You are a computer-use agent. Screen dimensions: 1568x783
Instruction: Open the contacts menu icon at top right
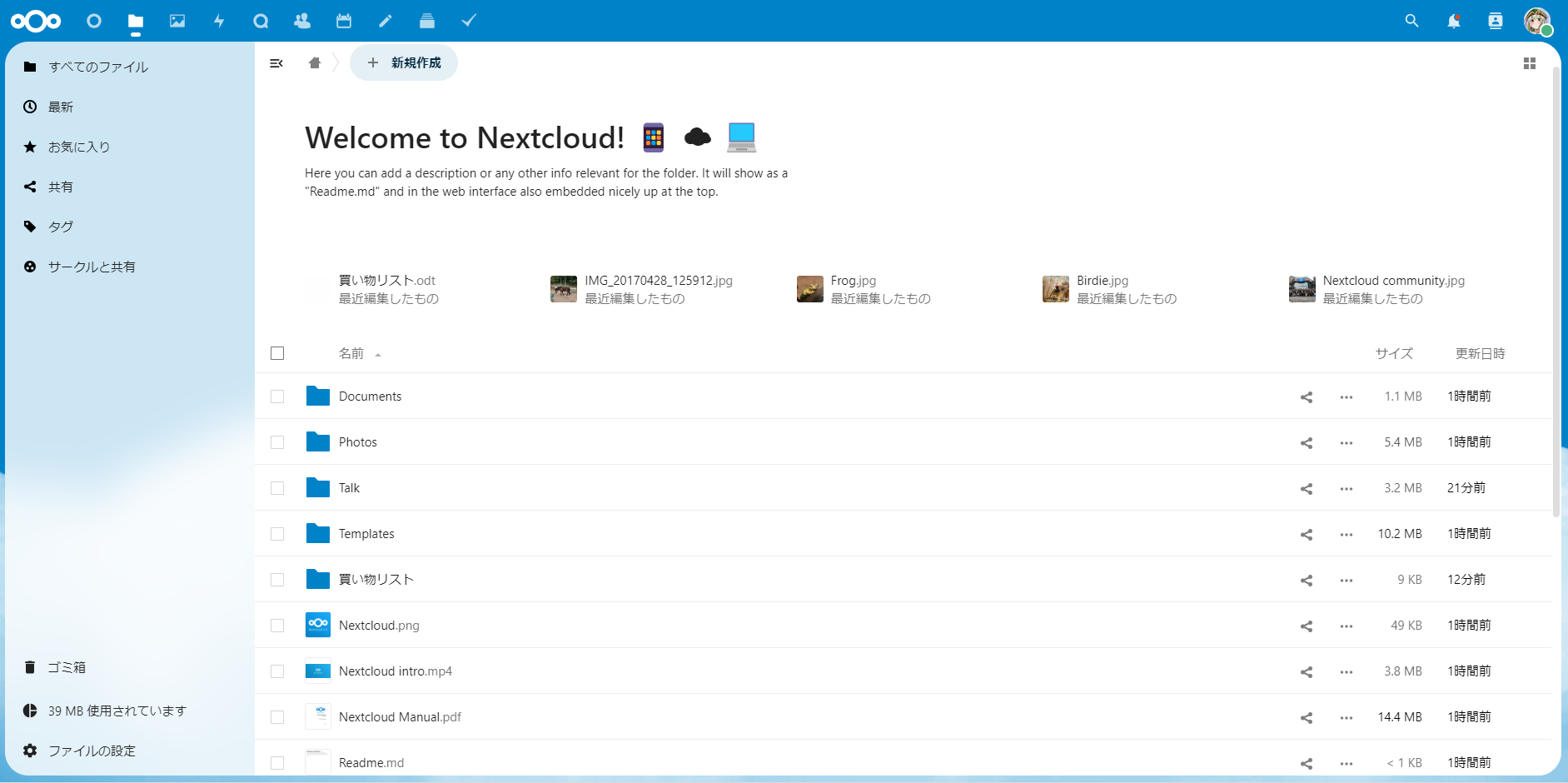(1496, 21)
